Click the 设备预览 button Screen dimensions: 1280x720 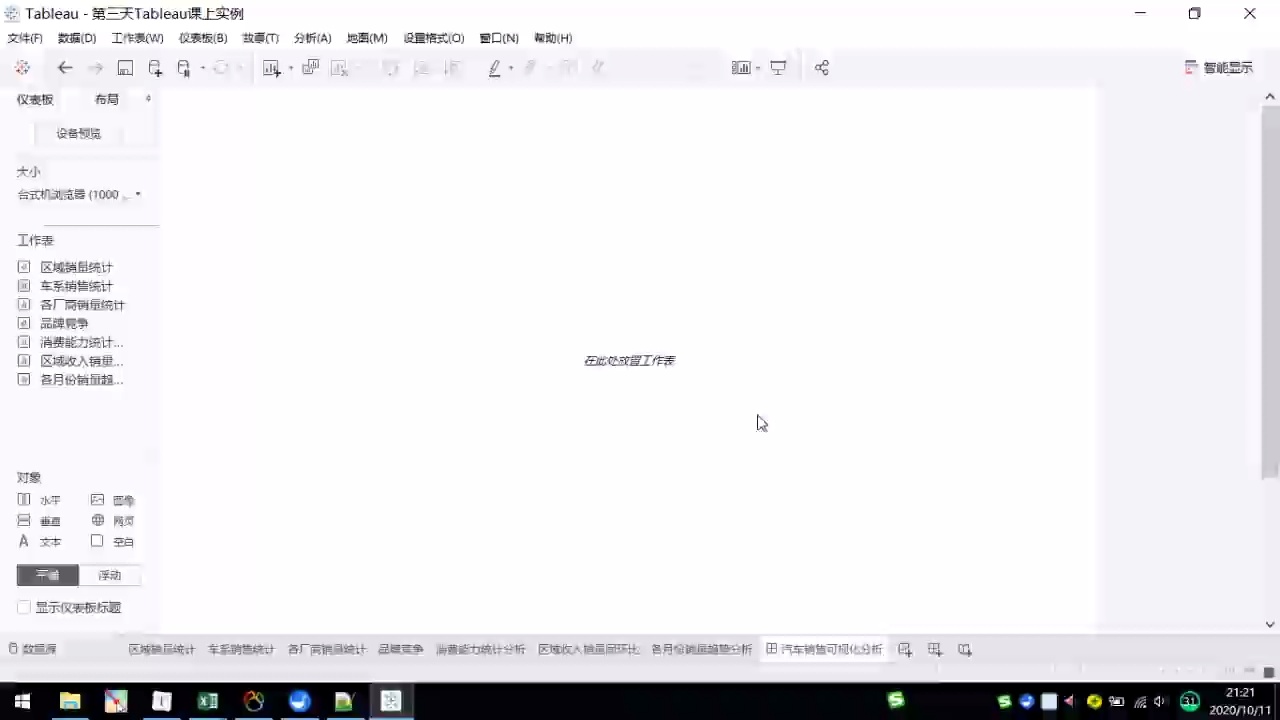pos(78,133)
